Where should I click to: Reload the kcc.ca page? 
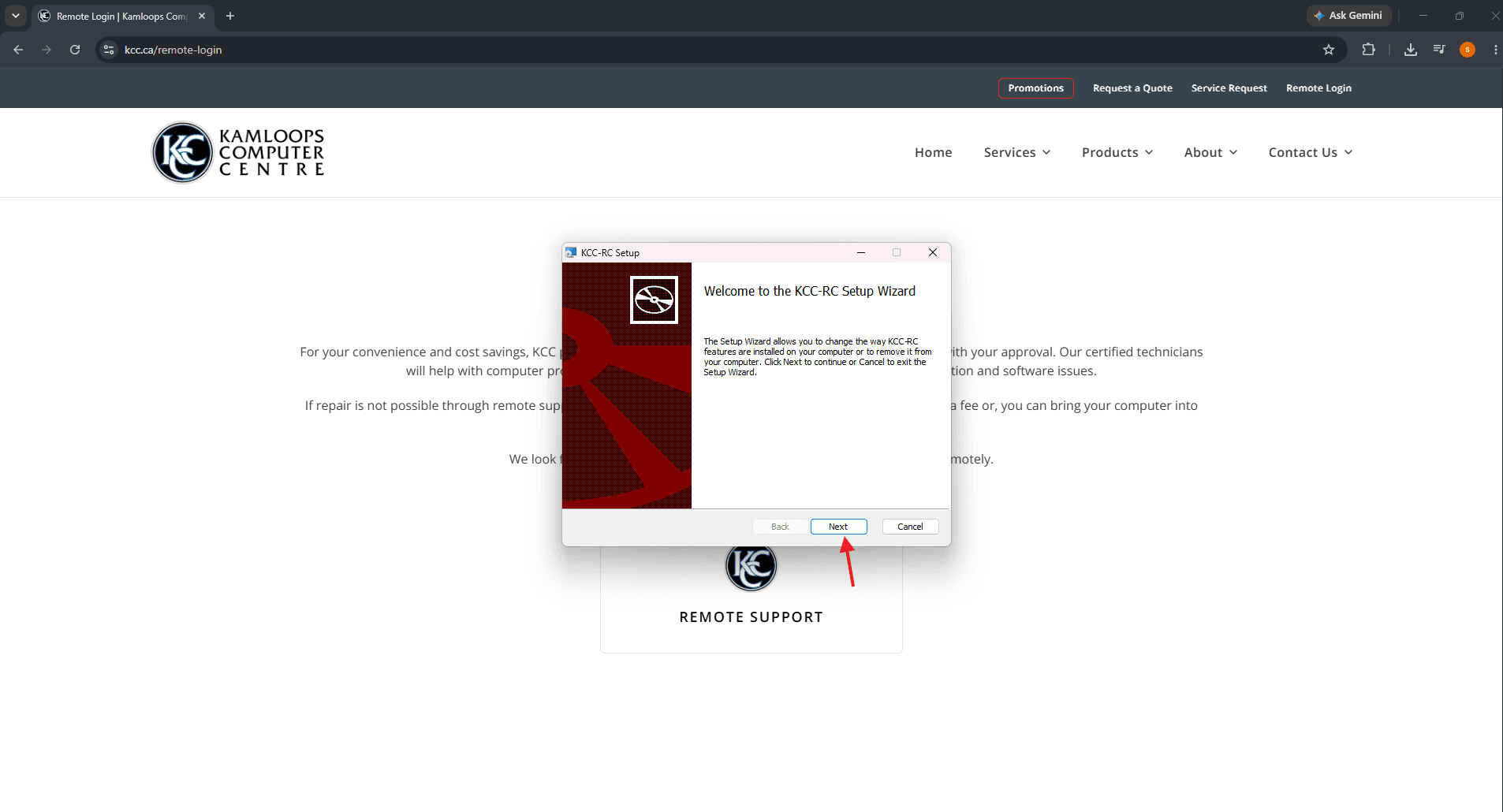pos(75,50)
